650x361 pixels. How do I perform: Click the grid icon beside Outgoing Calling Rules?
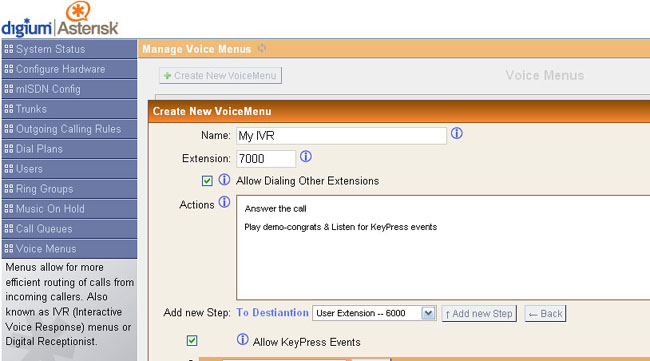9,129
